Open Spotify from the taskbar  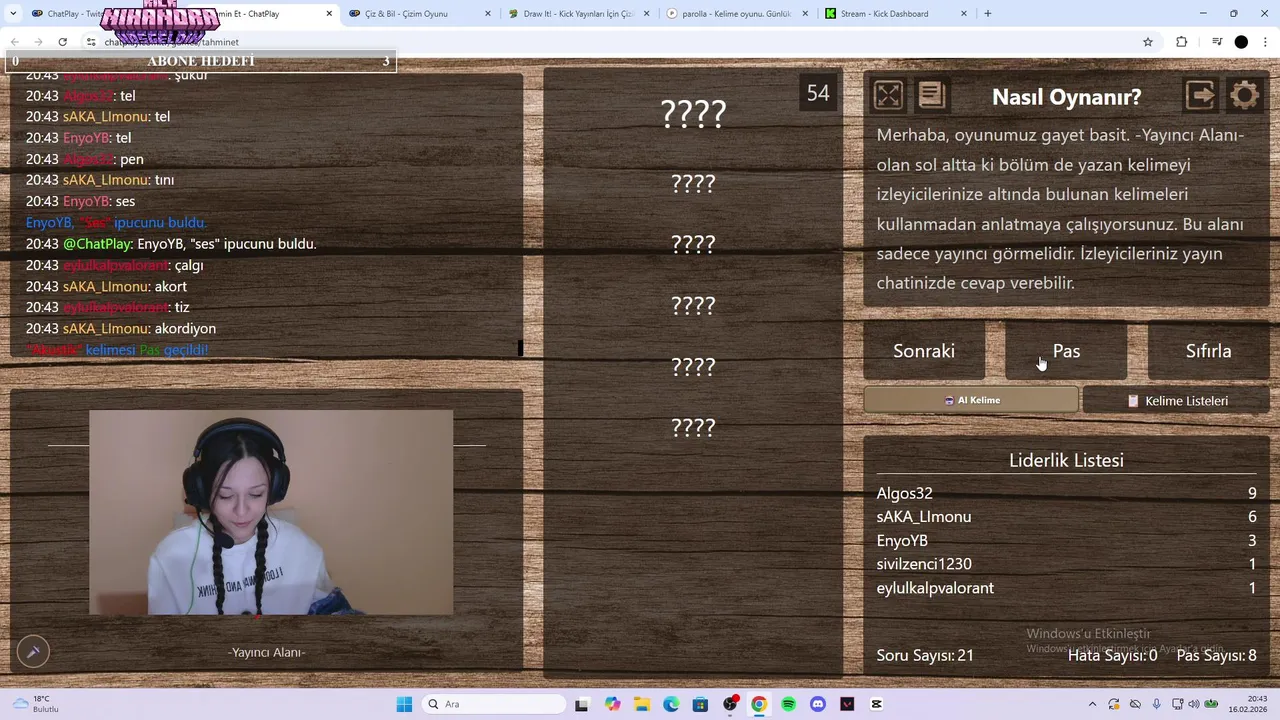point(788,704)
